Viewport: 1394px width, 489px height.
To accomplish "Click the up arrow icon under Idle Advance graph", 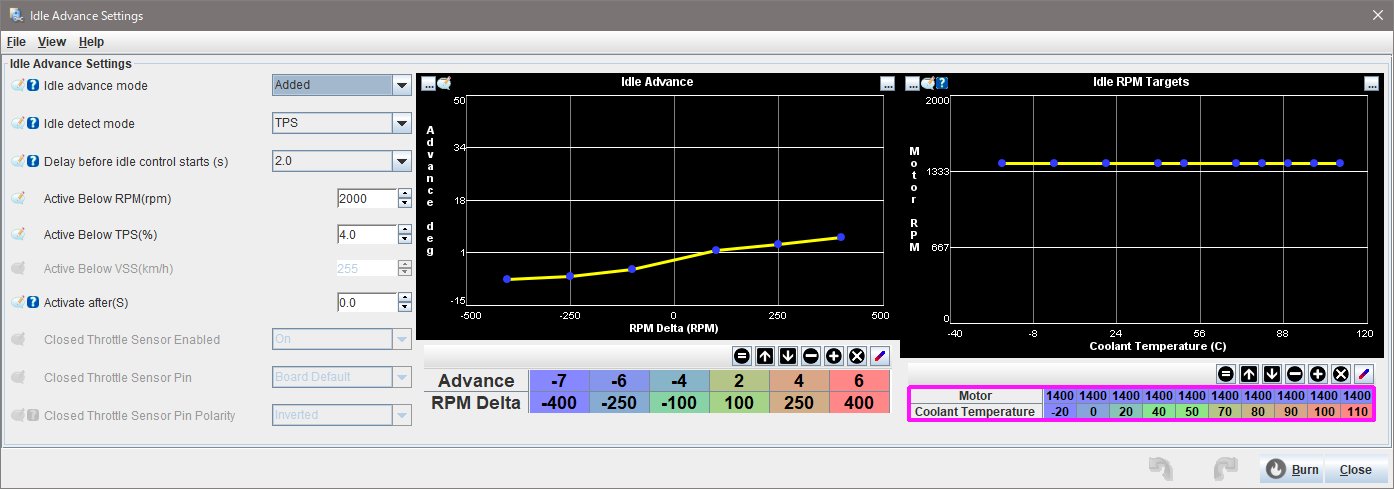I will click(764, 355).
